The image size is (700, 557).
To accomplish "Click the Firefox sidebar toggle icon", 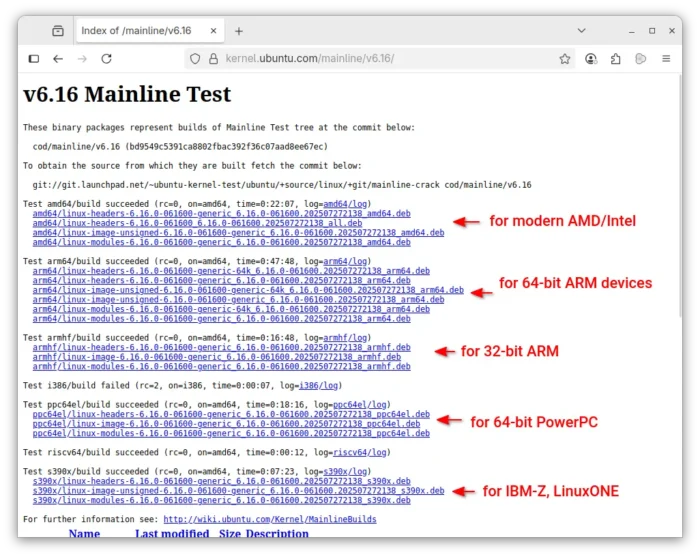I will pyautogui.click(x=33, y=59).
